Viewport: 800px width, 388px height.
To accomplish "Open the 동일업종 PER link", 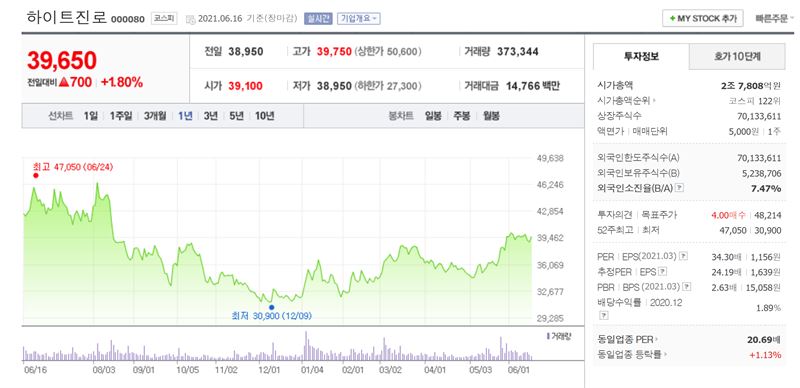I will tap(627, 339).
